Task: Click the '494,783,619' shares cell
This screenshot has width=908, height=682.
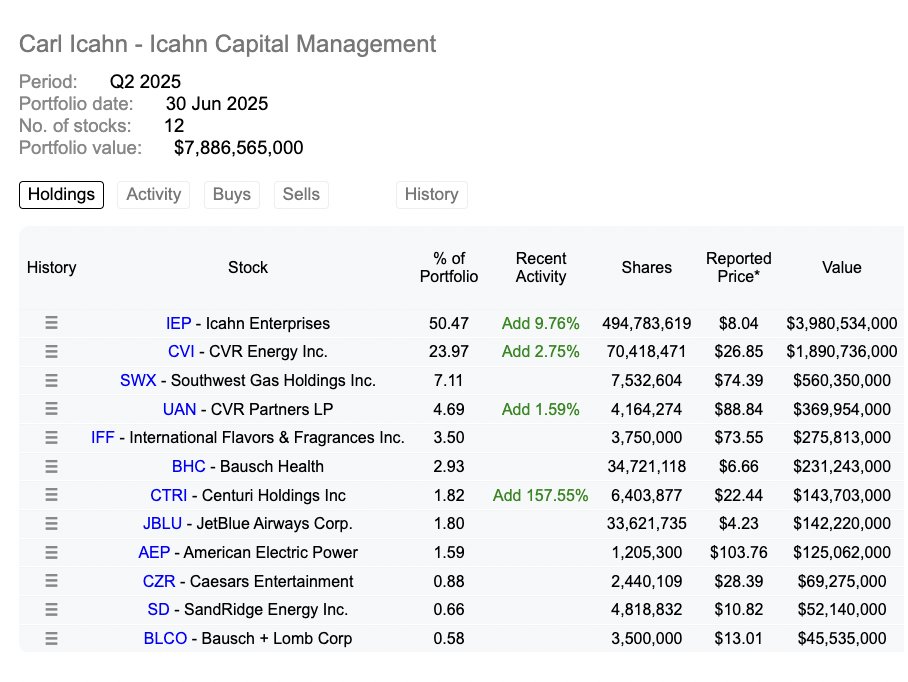Action: pyautogui.click(x=646, y=323)
